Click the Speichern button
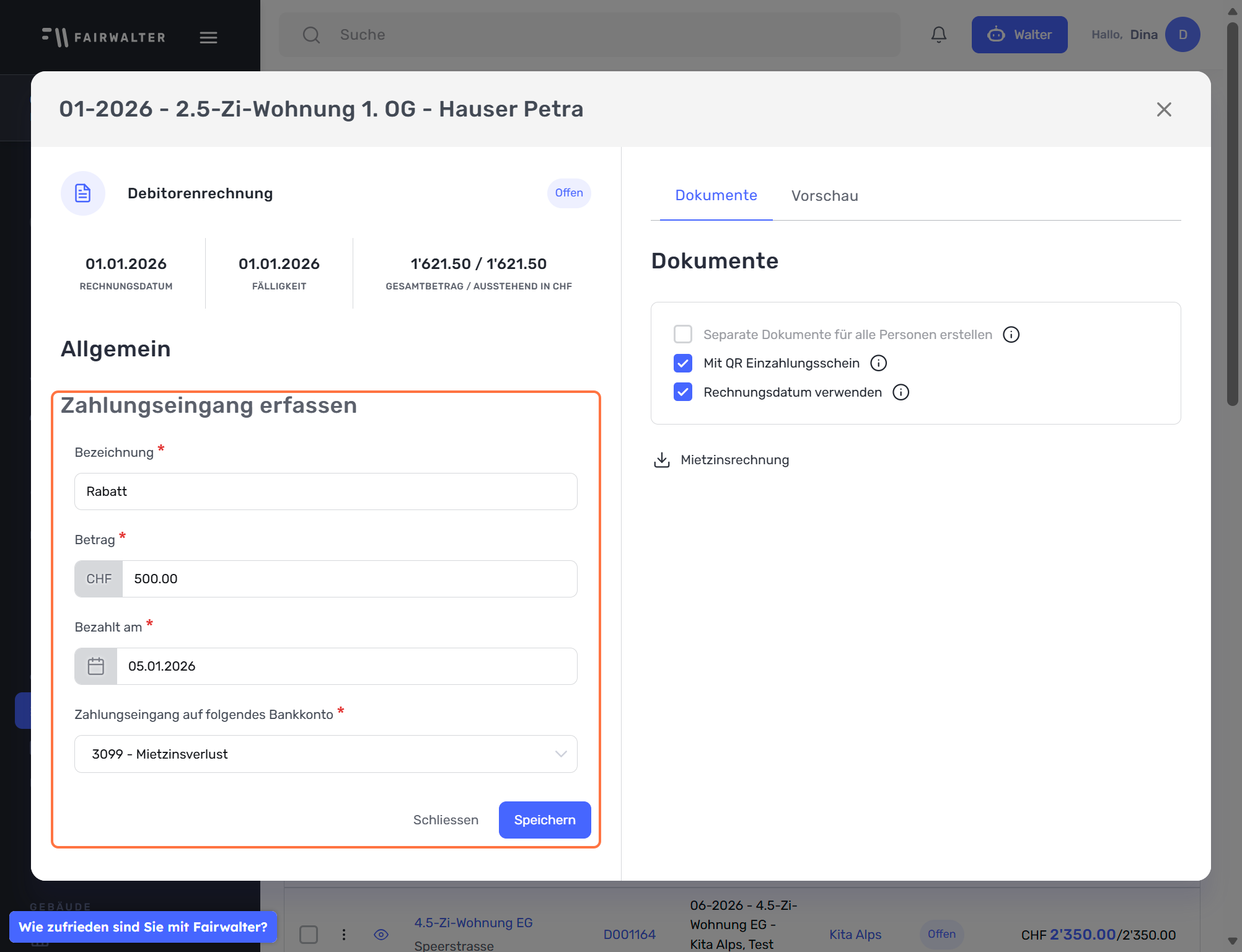 pos(544,820)
